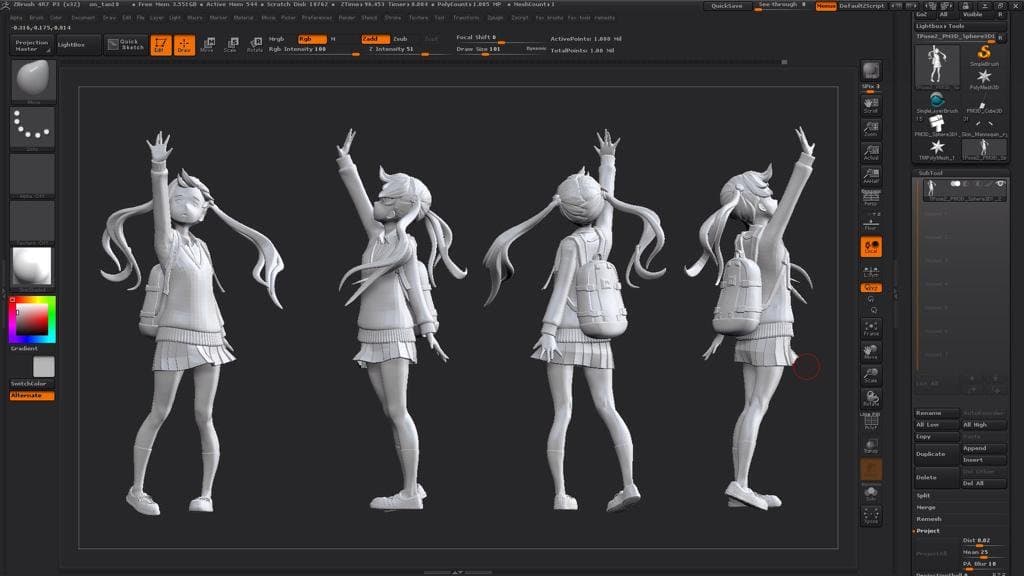Screen dimensions: 1024x576
Task: Toggle the Xyz rotation button
Action: coord(871,288)
